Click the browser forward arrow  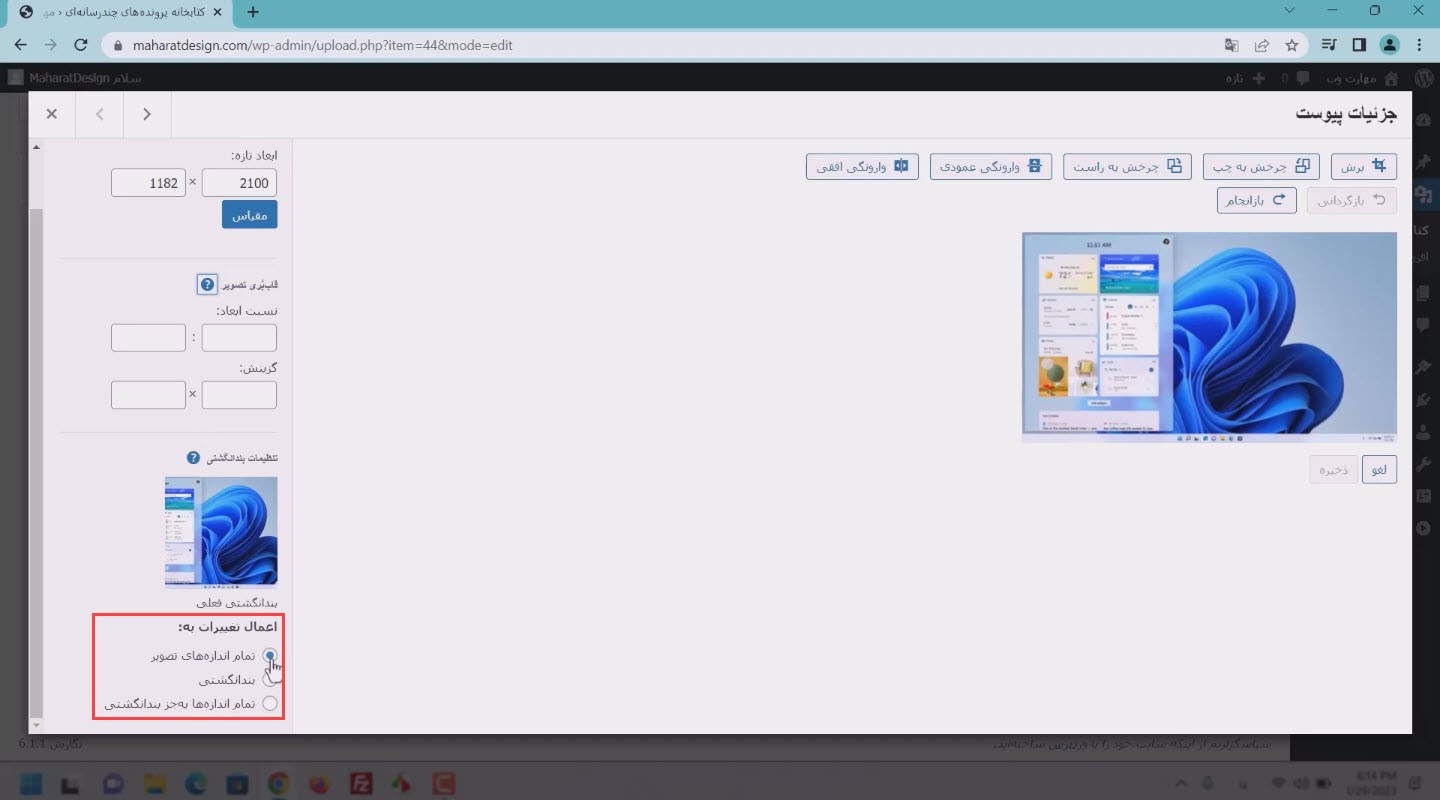[x=51, y=45]
